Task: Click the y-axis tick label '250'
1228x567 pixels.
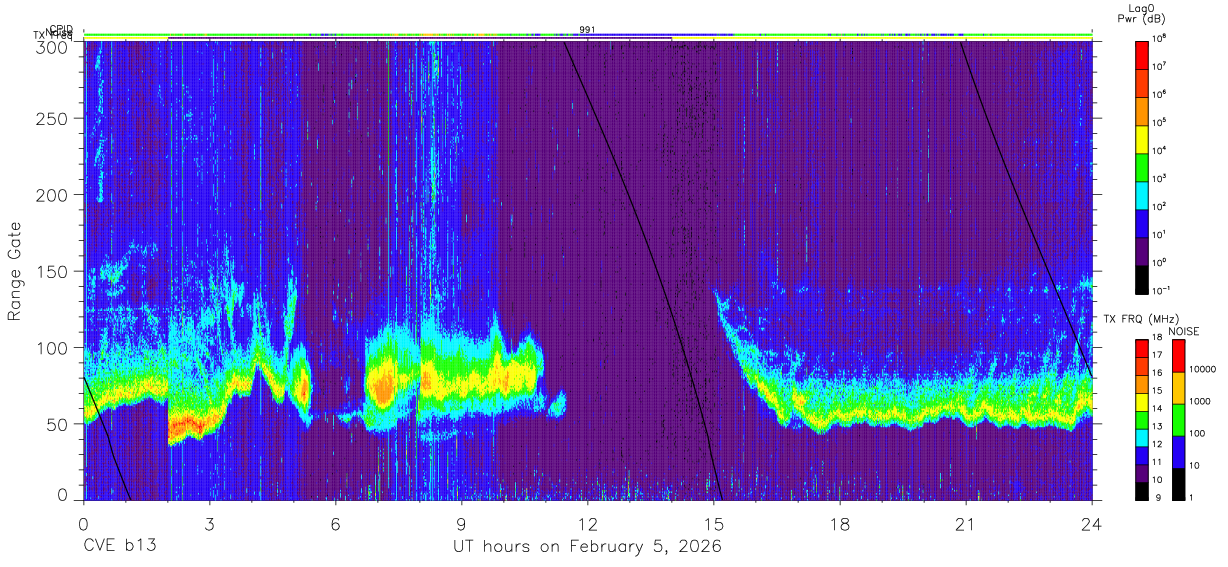Action: pos(53,119)
